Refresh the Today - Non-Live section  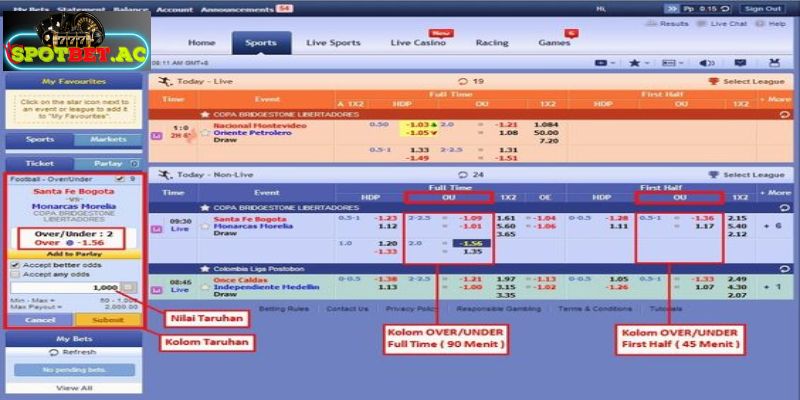[x=463, y=175]
